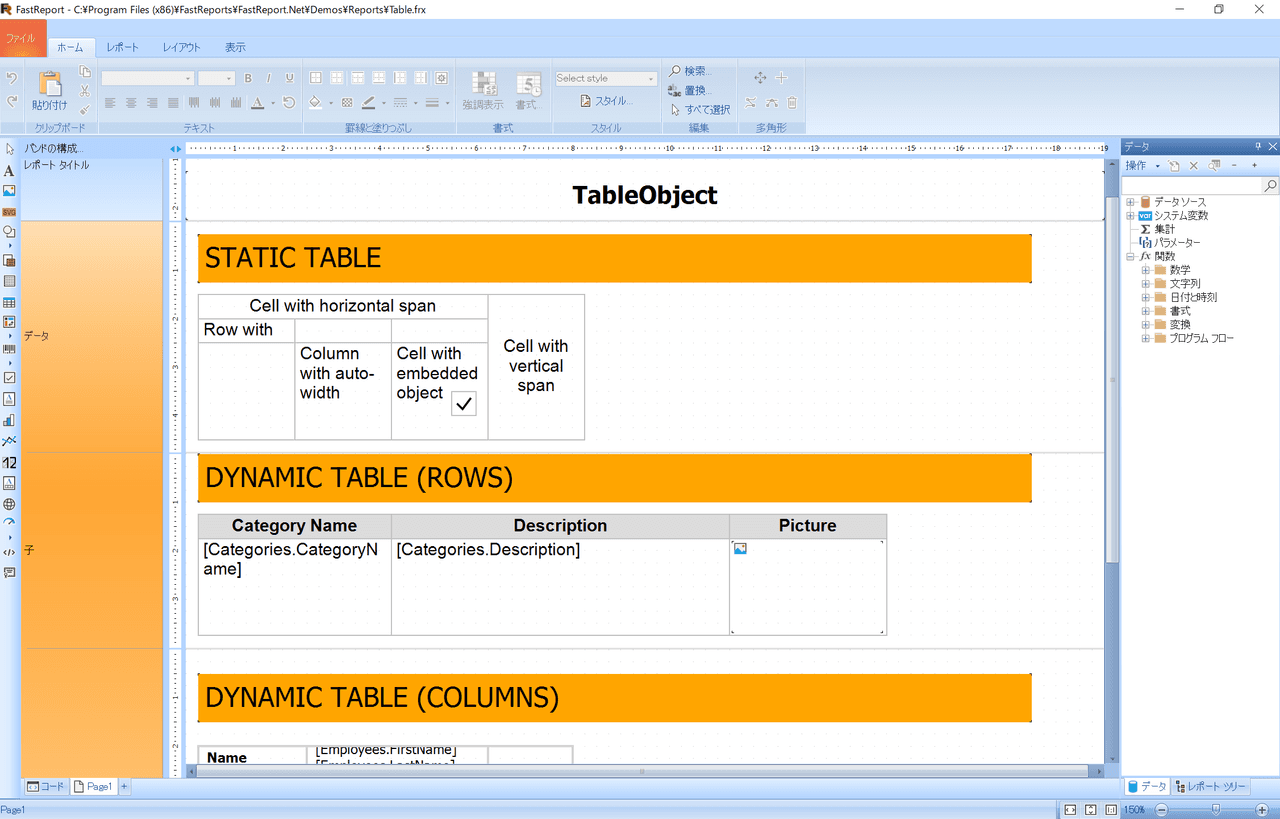Select the Gauge object tool
Image resolution: width=1280 pixels, height=819 pixels.
[9, 523]
